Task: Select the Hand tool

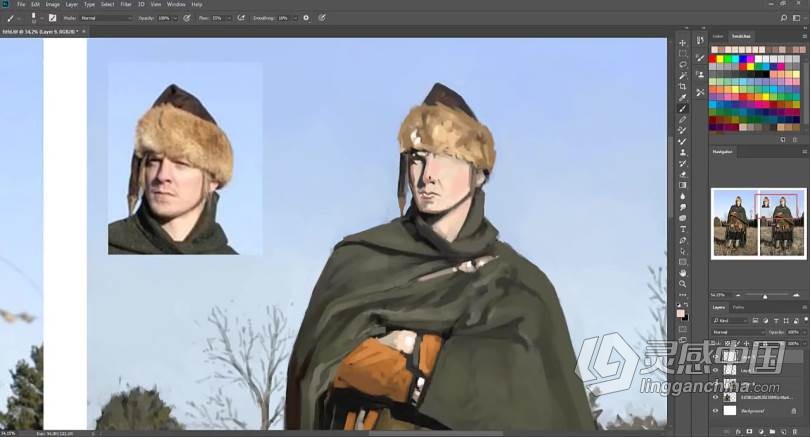Action: (682, 273)
